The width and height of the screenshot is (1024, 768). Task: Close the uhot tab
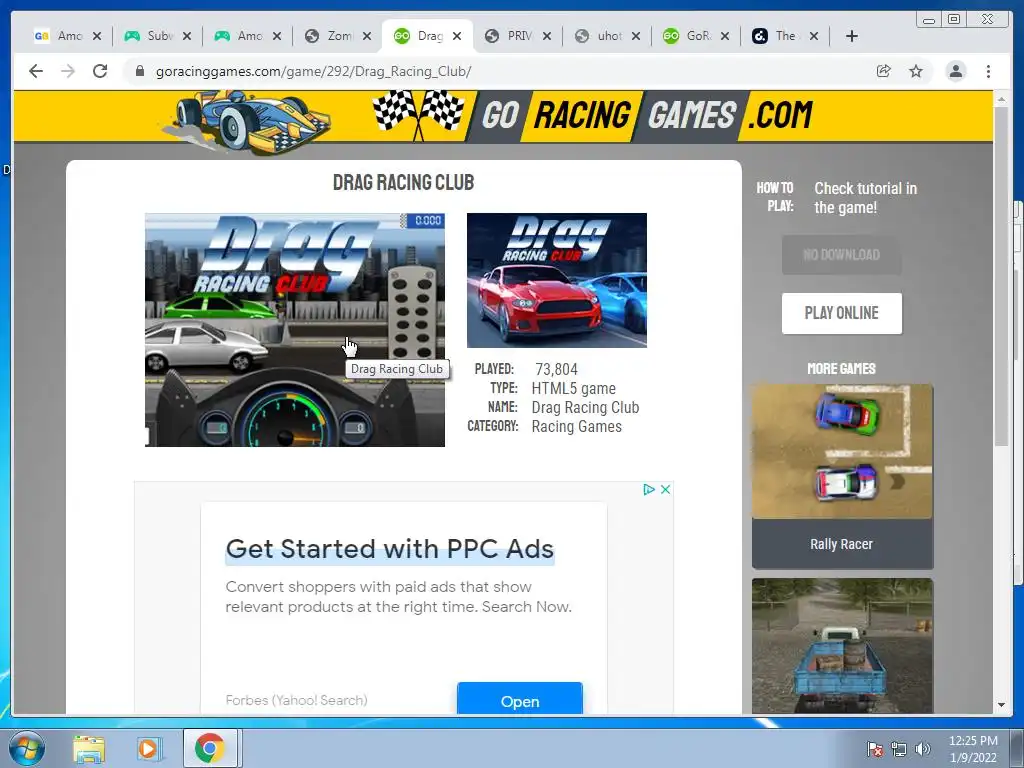tap(636, 36)
